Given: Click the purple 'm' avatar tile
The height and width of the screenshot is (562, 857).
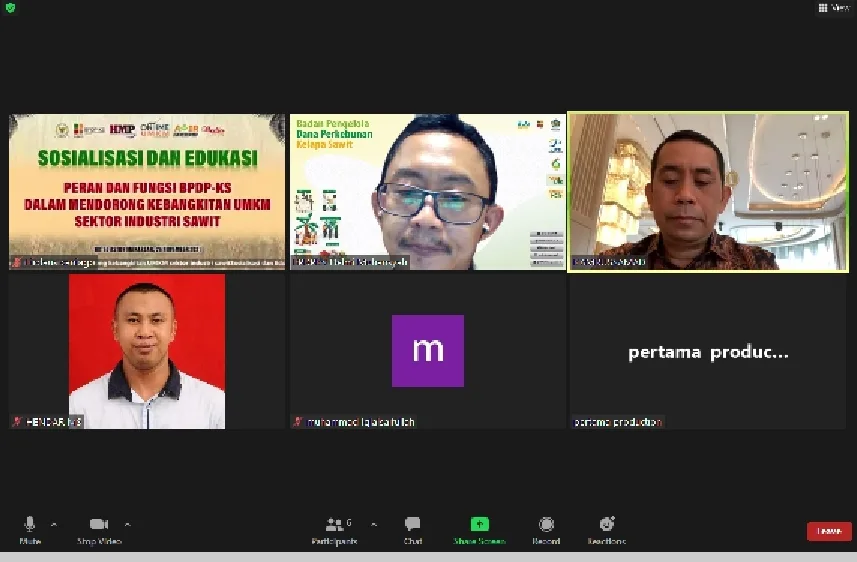Looking at the screenshot, I should pos(428,351).
